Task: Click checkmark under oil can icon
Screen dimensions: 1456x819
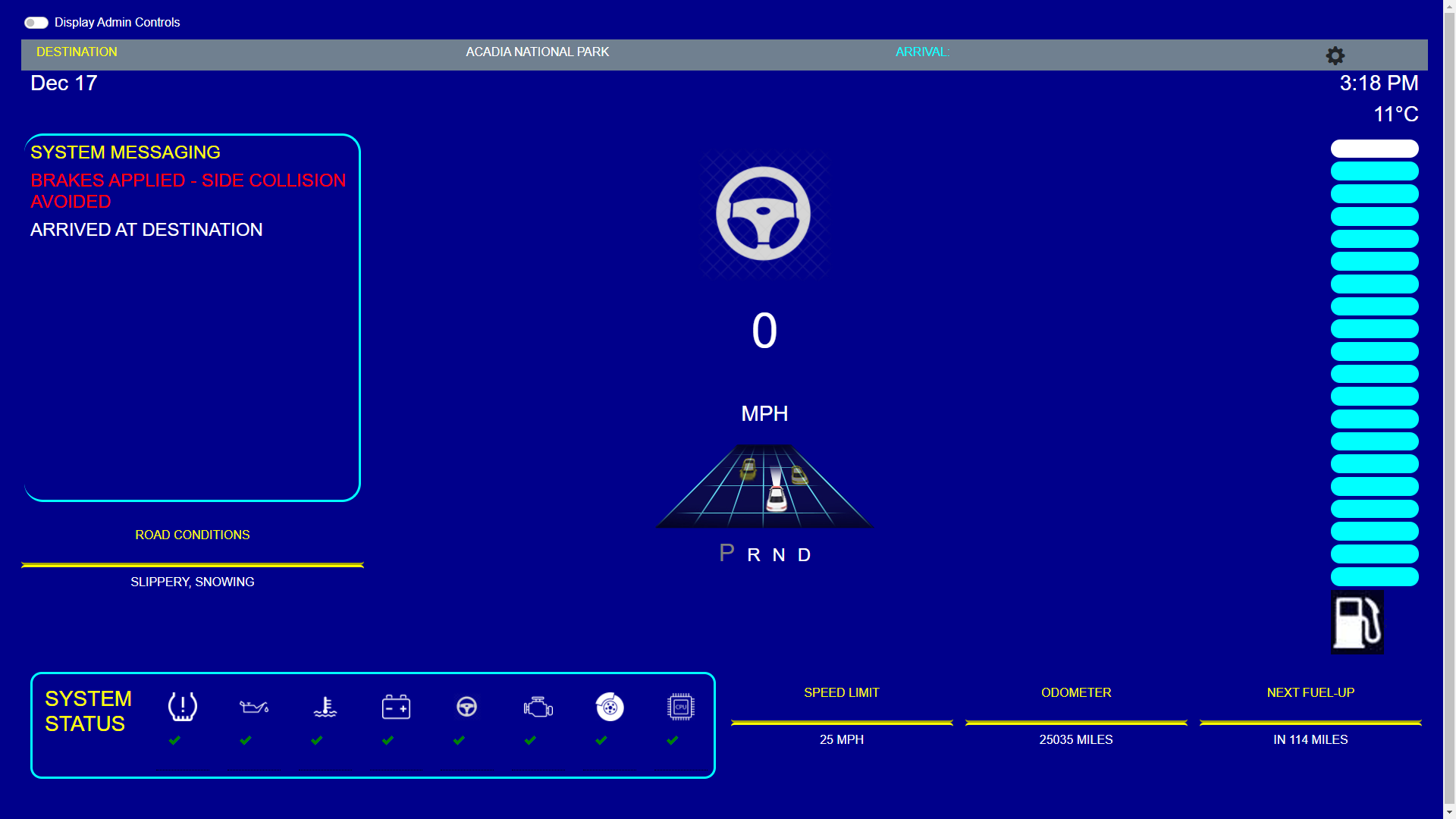Action: (246, 740)
